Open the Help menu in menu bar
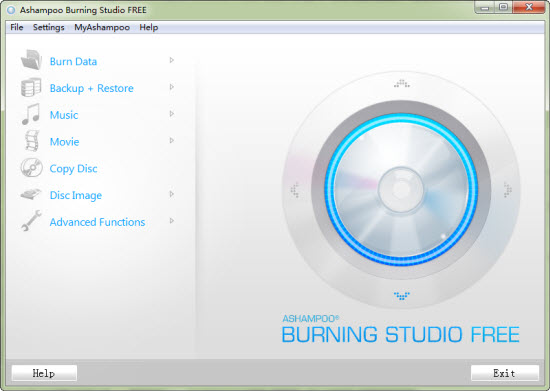The image size is (550, 391). tap(149, 27)
